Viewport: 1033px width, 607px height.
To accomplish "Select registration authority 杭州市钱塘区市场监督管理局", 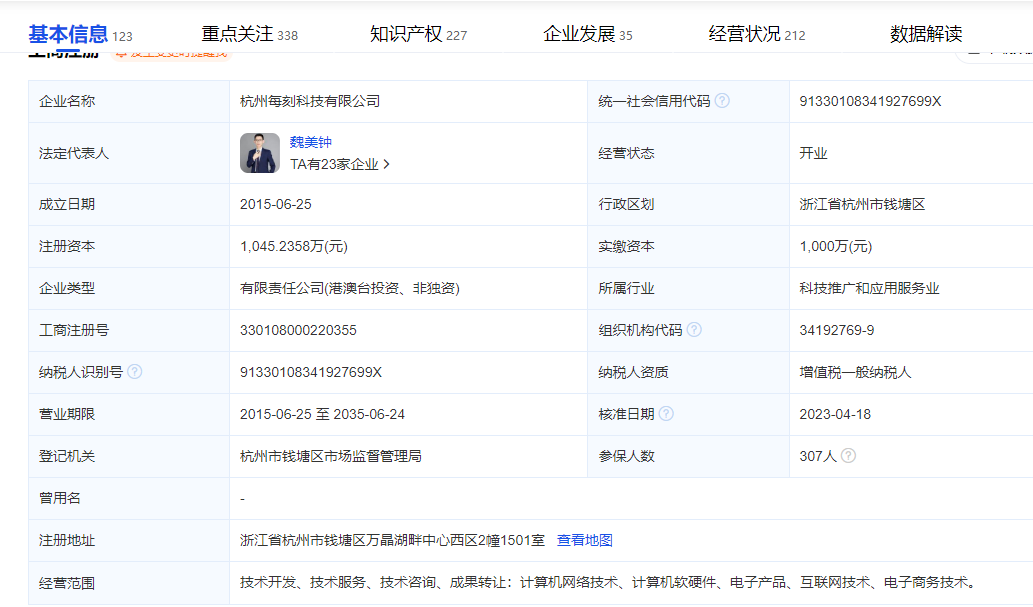I will click(x=331, y=456).
